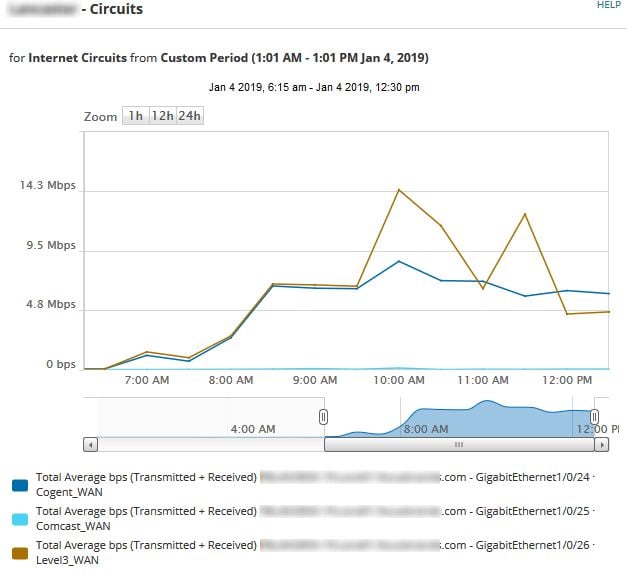Screen dimensions: 627x579
Task: Click the right range handle in the navigator
Action: (594, 417)
